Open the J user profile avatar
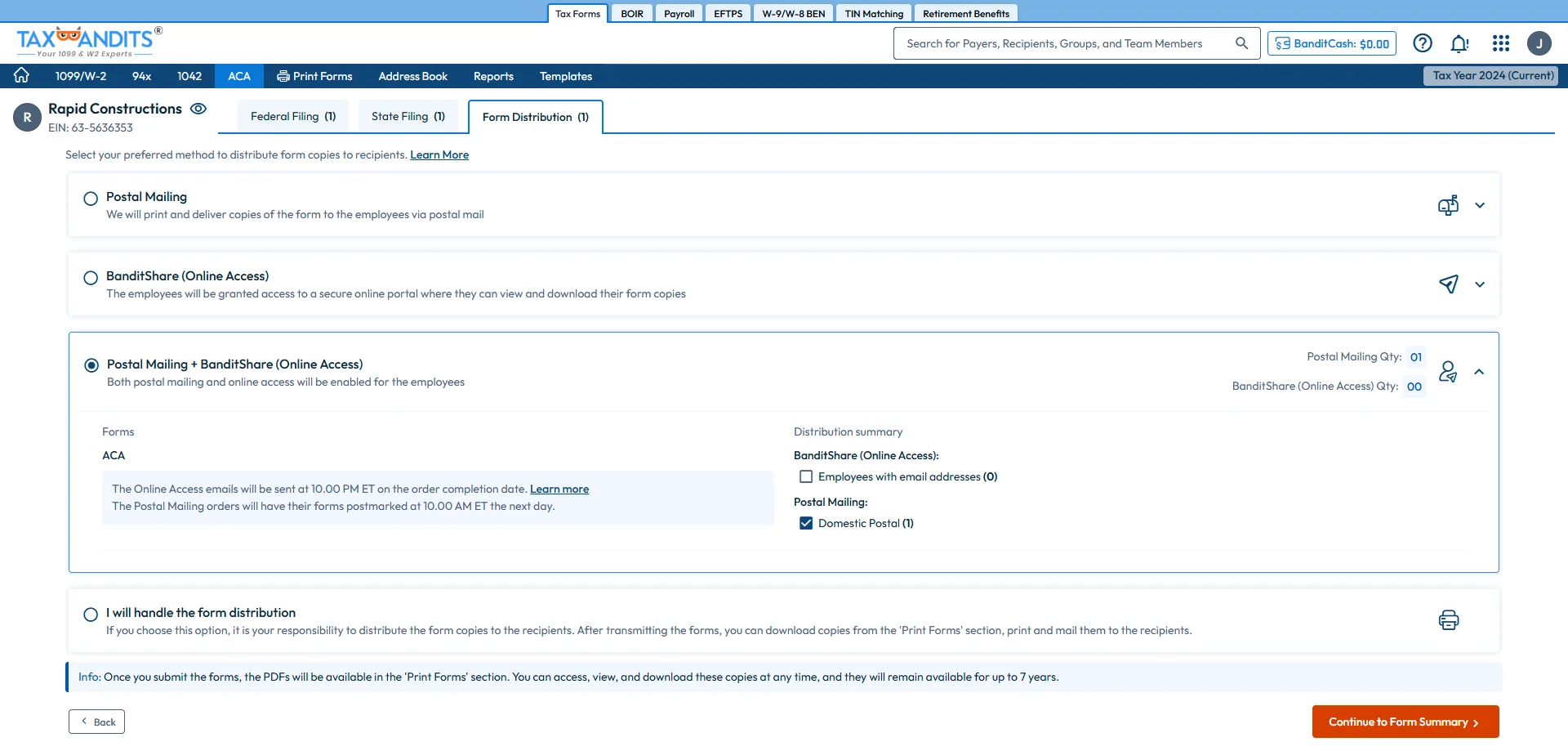Image resolution: width=1568 pixels, height=751 pixels. click(1539, 43)
